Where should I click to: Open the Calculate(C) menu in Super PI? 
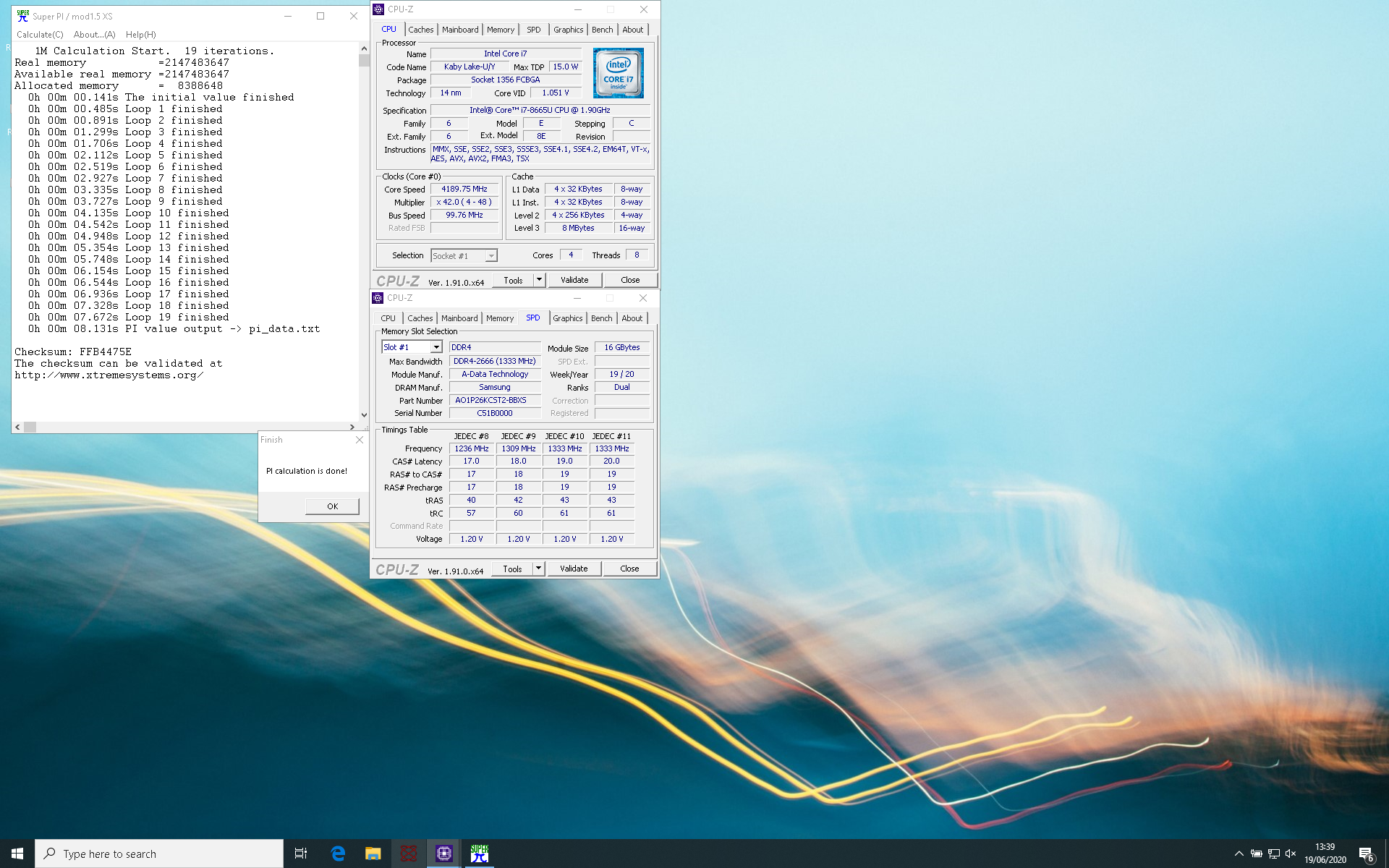pos(40,35)
